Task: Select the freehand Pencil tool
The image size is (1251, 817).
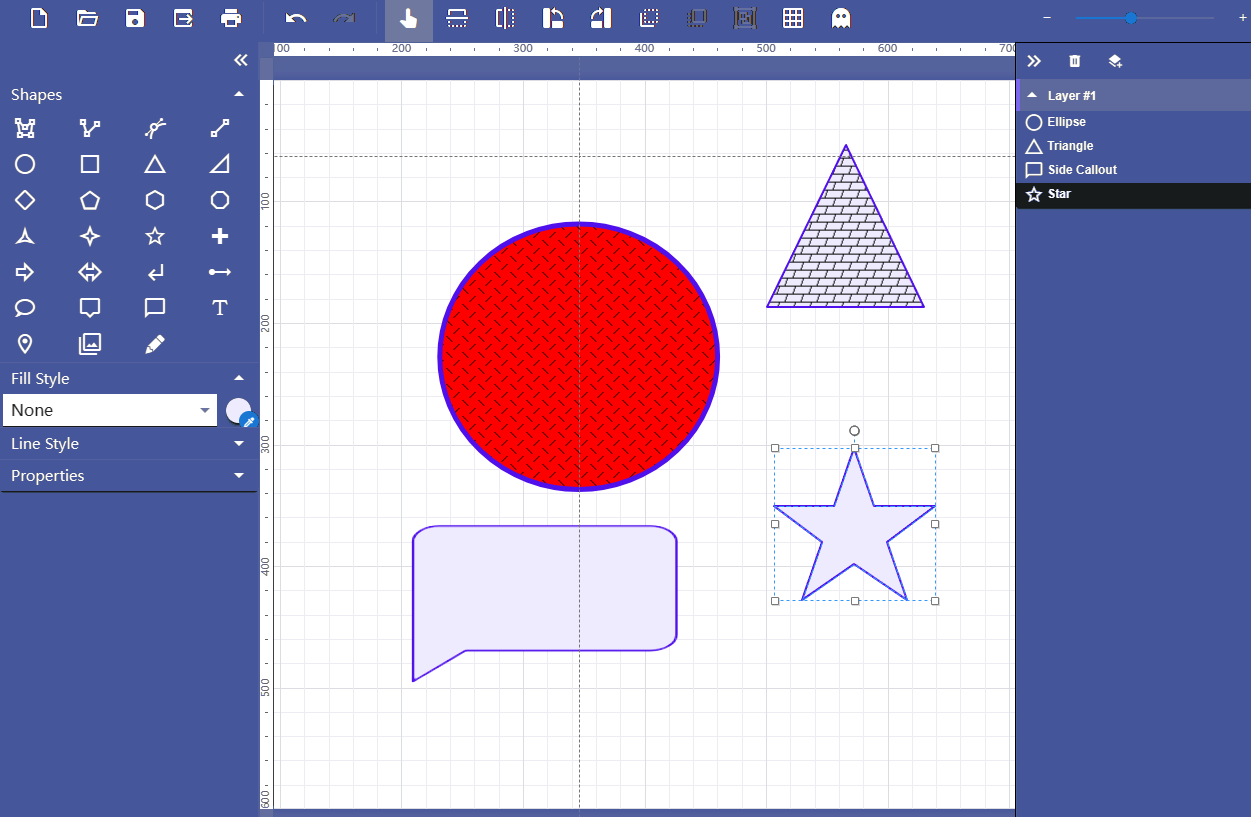Action: tap(155, 344)
